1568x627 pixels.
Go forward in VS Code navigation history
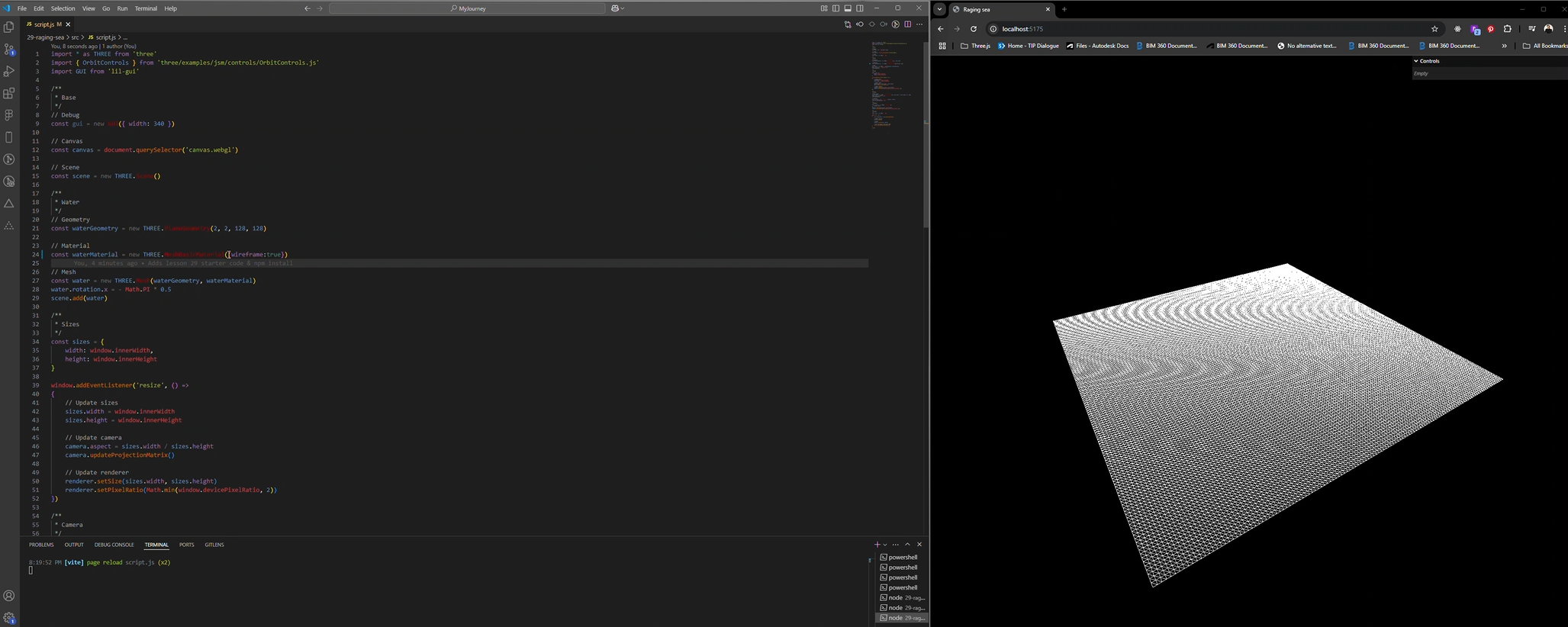(x=320, y=8)
